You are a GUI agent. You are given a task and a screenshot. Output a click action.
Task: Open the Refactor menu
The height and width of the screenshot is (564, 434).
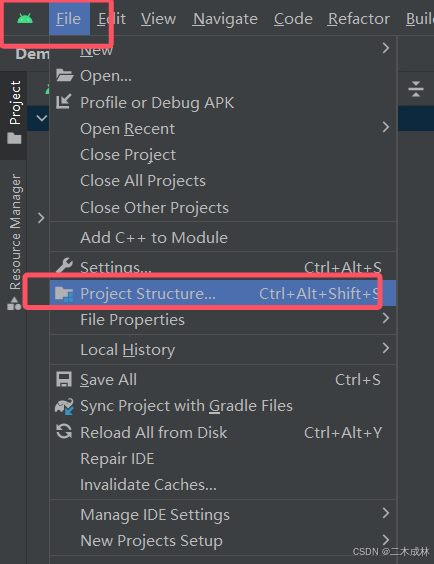pyautogui.click(x=358, y=19)
